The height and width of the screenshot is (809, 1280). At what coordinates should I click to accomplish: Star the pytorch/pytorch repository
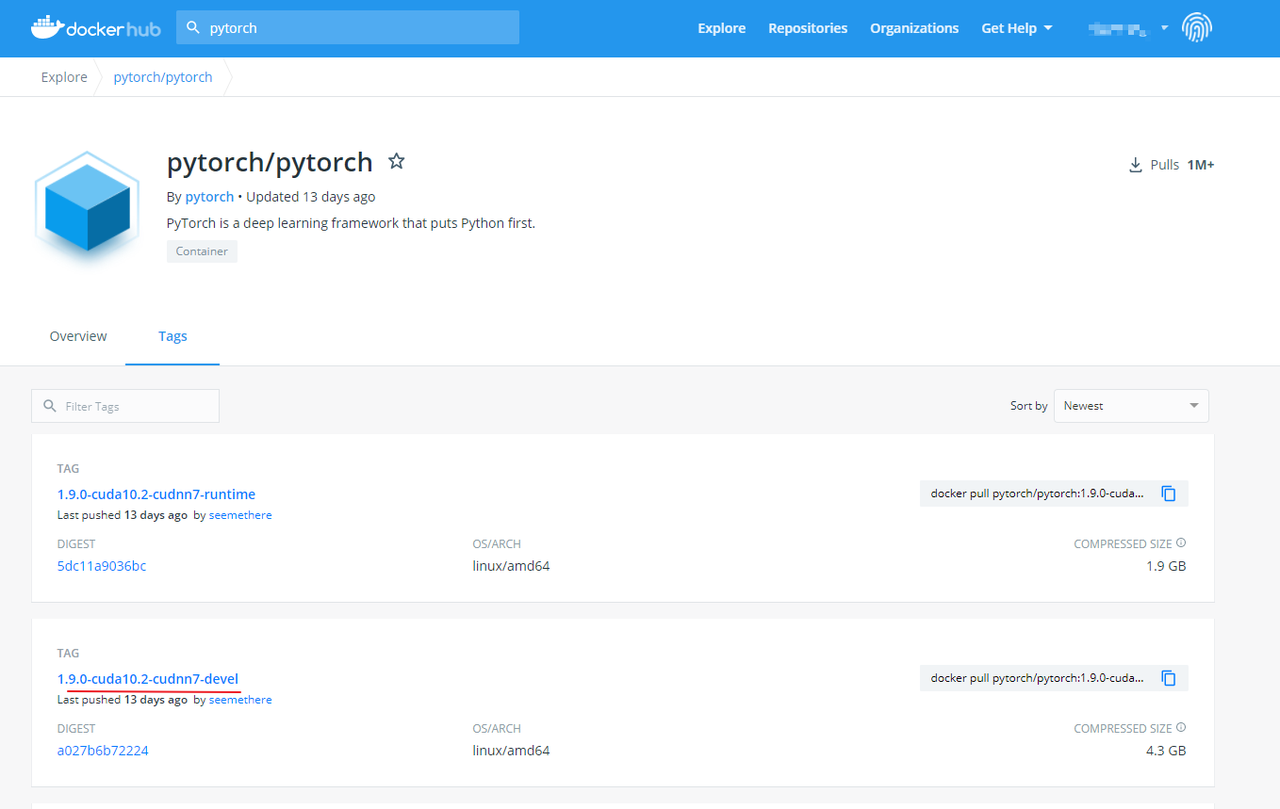(396, 161)
